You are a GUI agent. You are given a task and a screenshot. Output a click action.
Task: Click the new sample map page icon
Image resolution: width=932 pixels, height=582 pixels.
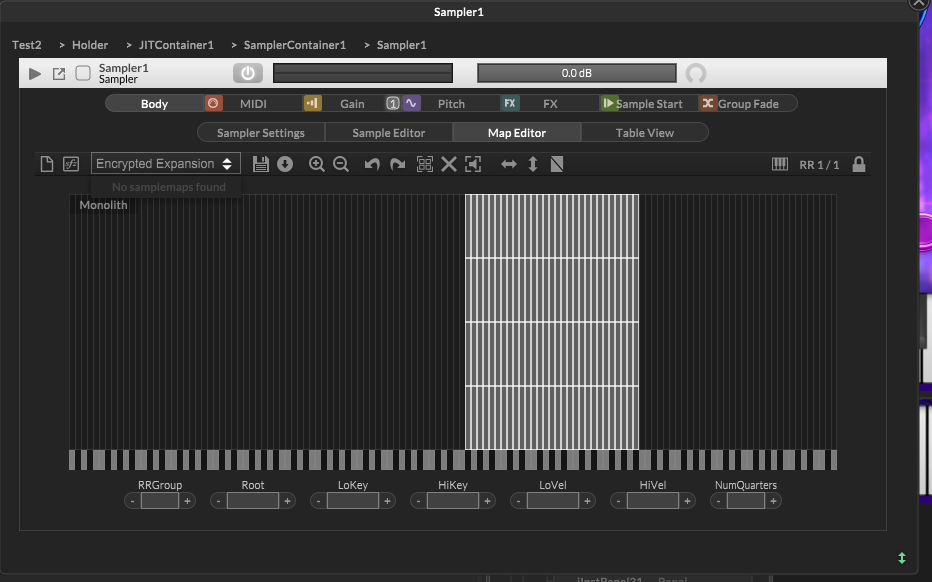coord(46,164)
